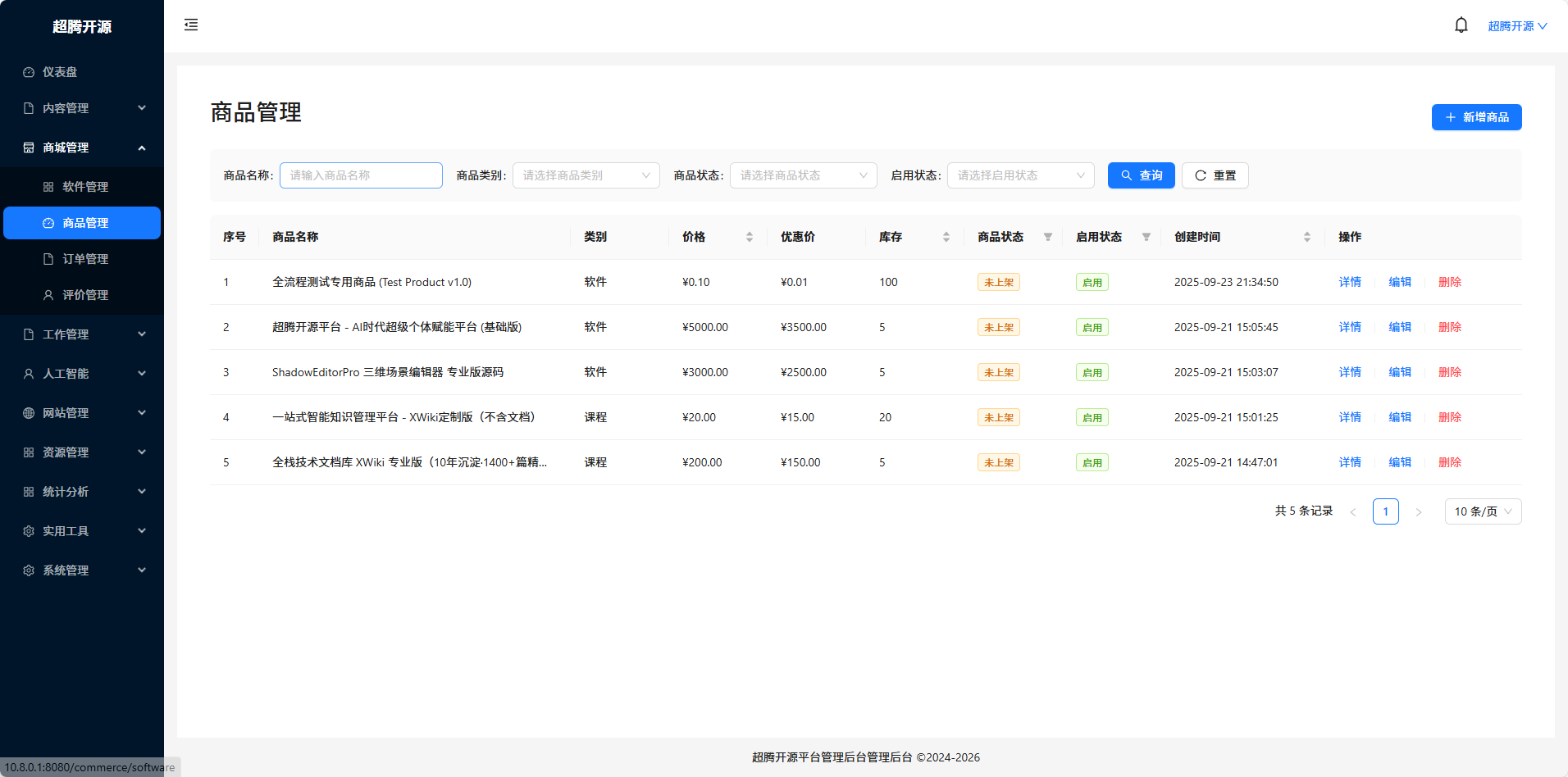The height and width of the screenshot is (777, 1568).
Task: Sort the 库存 column ascending
Action: click(x=946, y=233)
